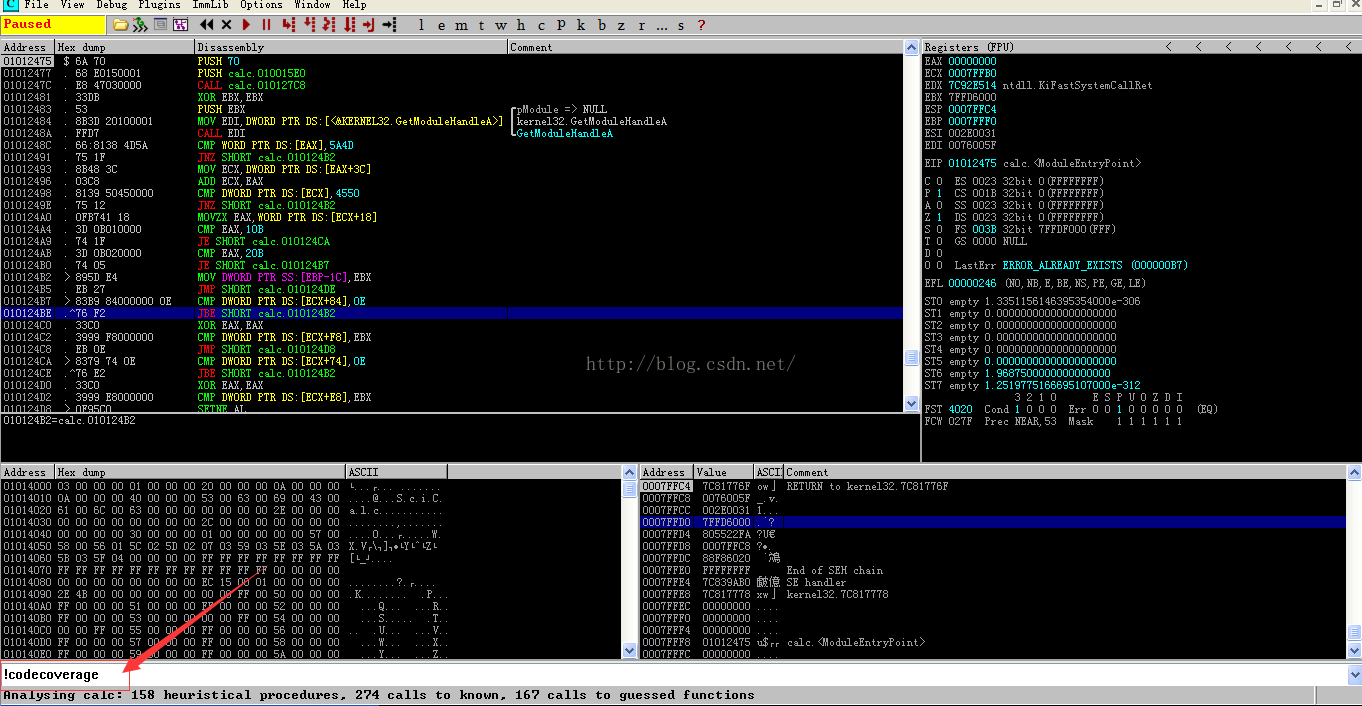Expand the command bar history dropdown
1362x706 pixels.
[1353, 675]
